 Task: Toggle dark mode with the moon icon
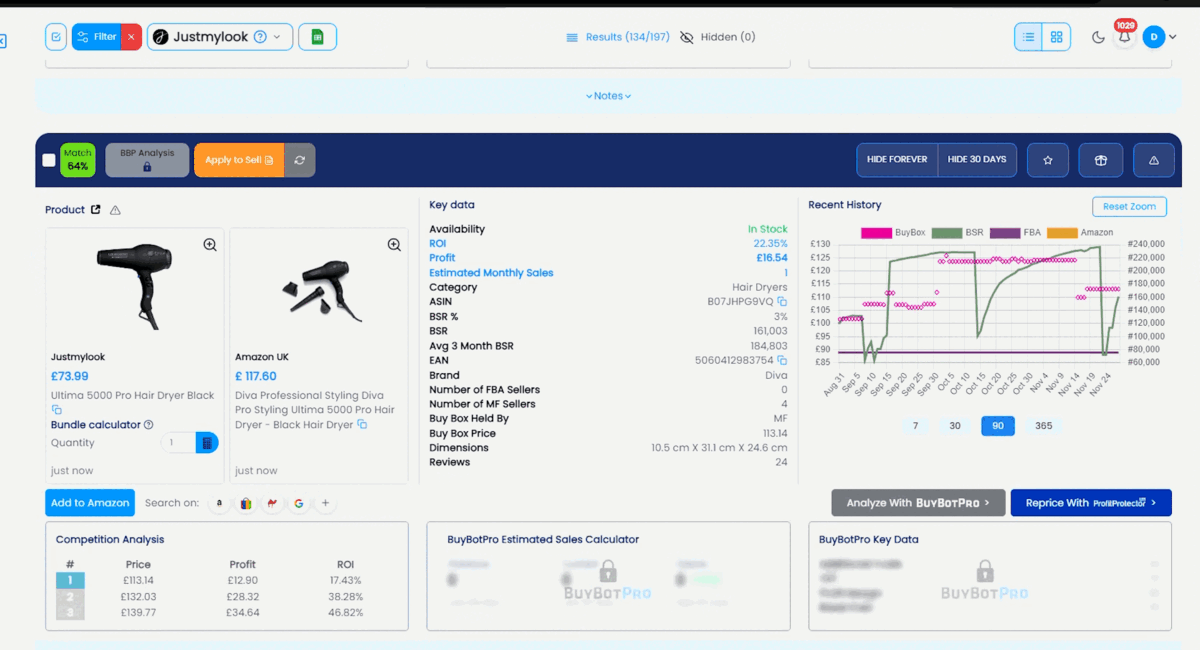pos(1098,38)
